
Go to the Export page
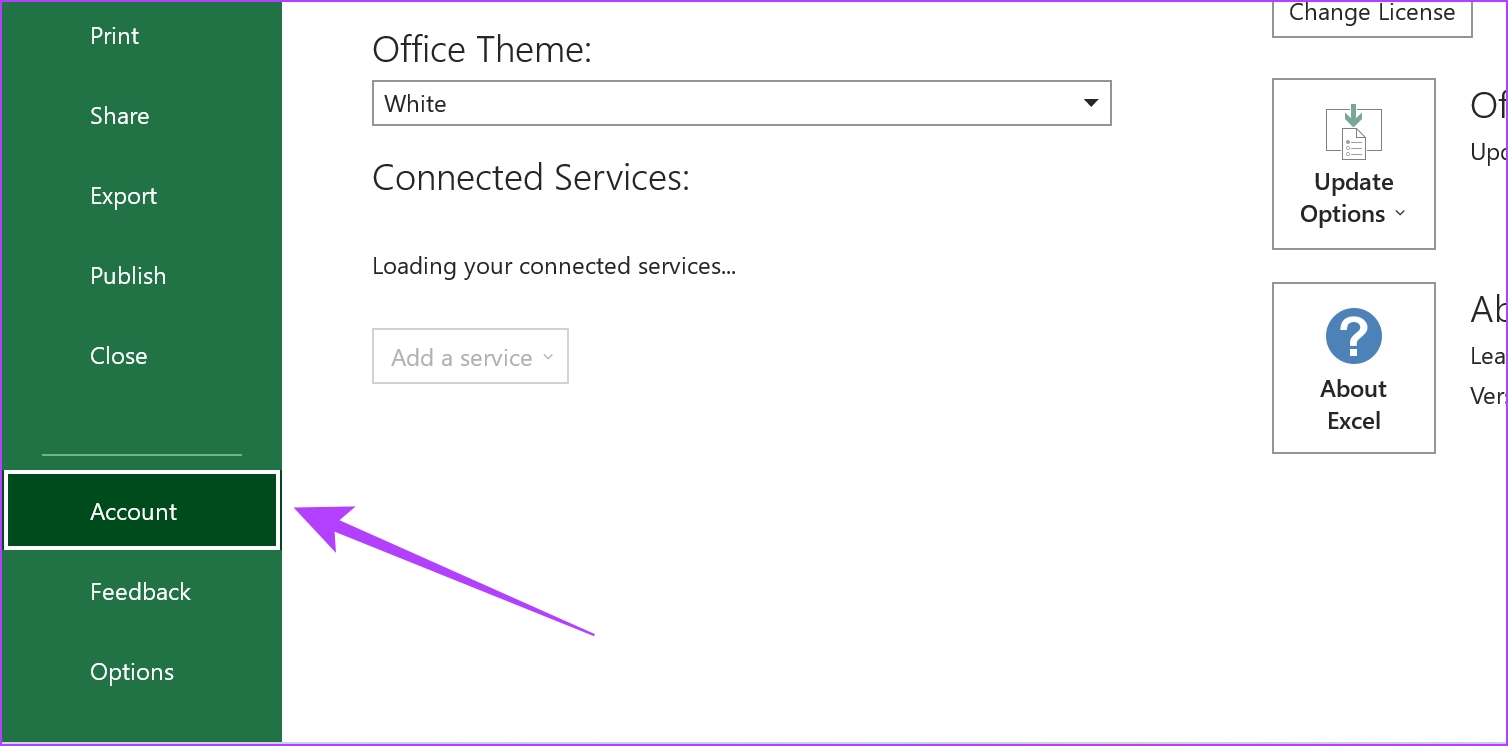(x=123, y=196)
